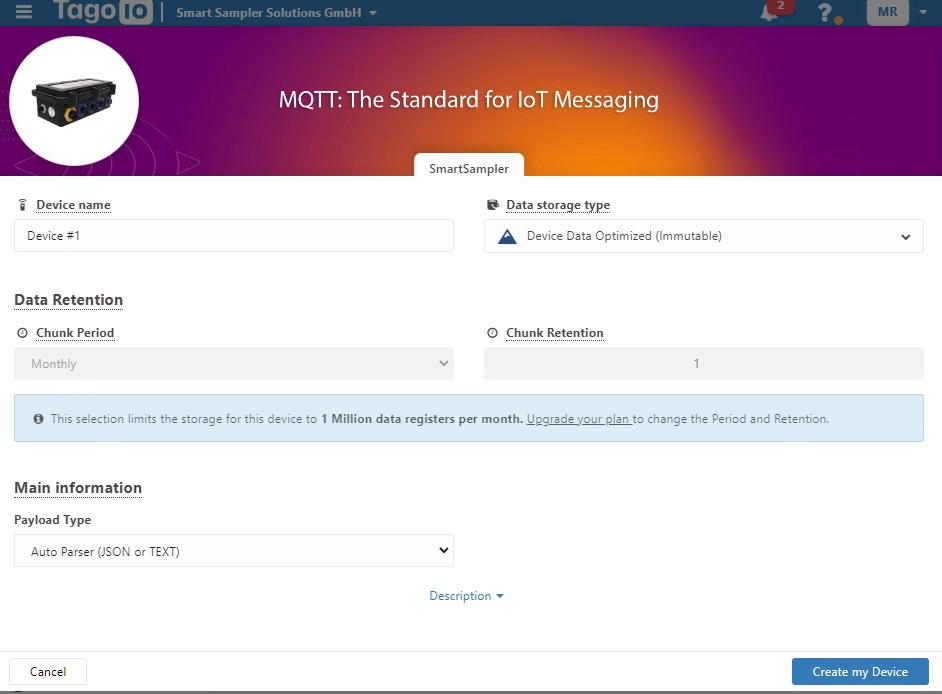Open the hamburger main menu
The height and width of the screenshot is (694, 942).
[23, 11]
